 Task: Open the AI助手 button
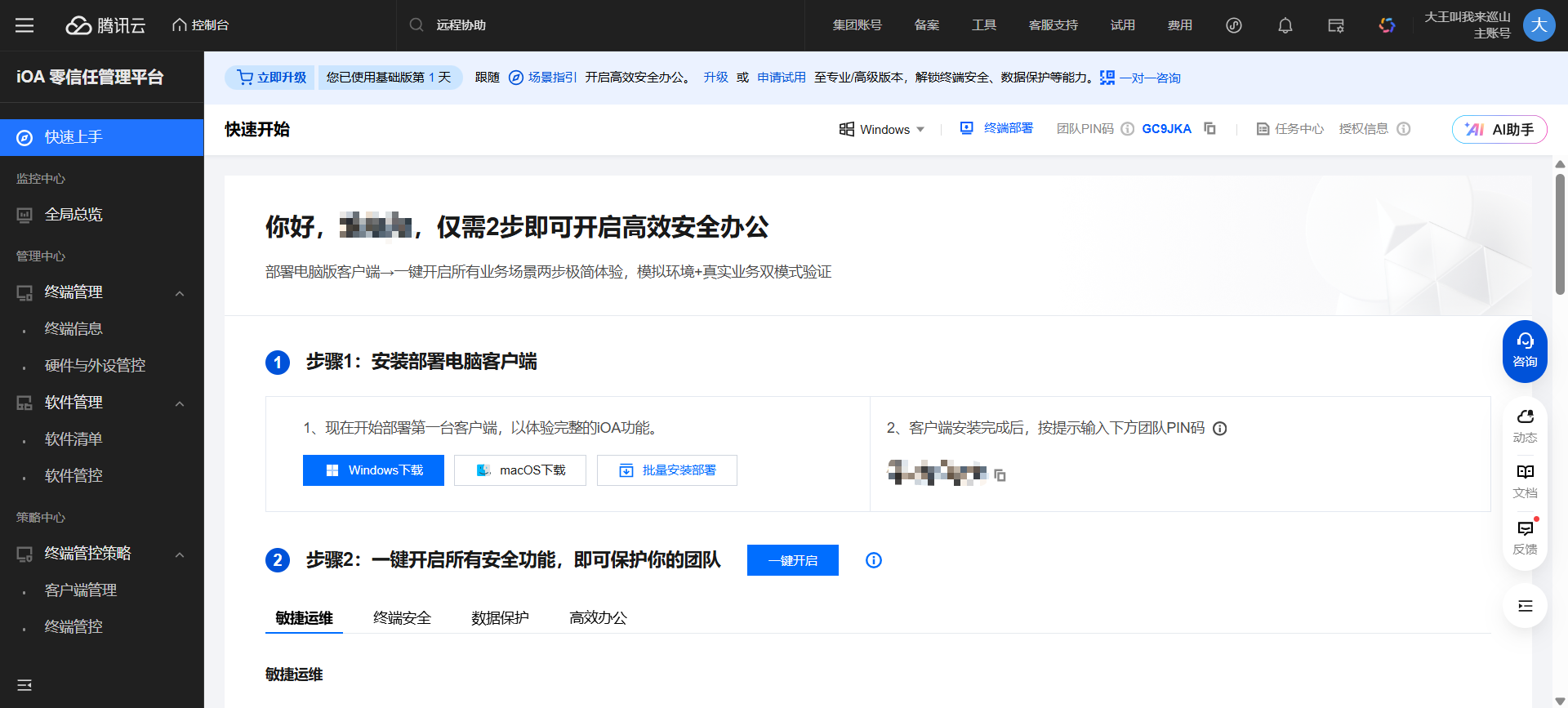[1499, 129]
